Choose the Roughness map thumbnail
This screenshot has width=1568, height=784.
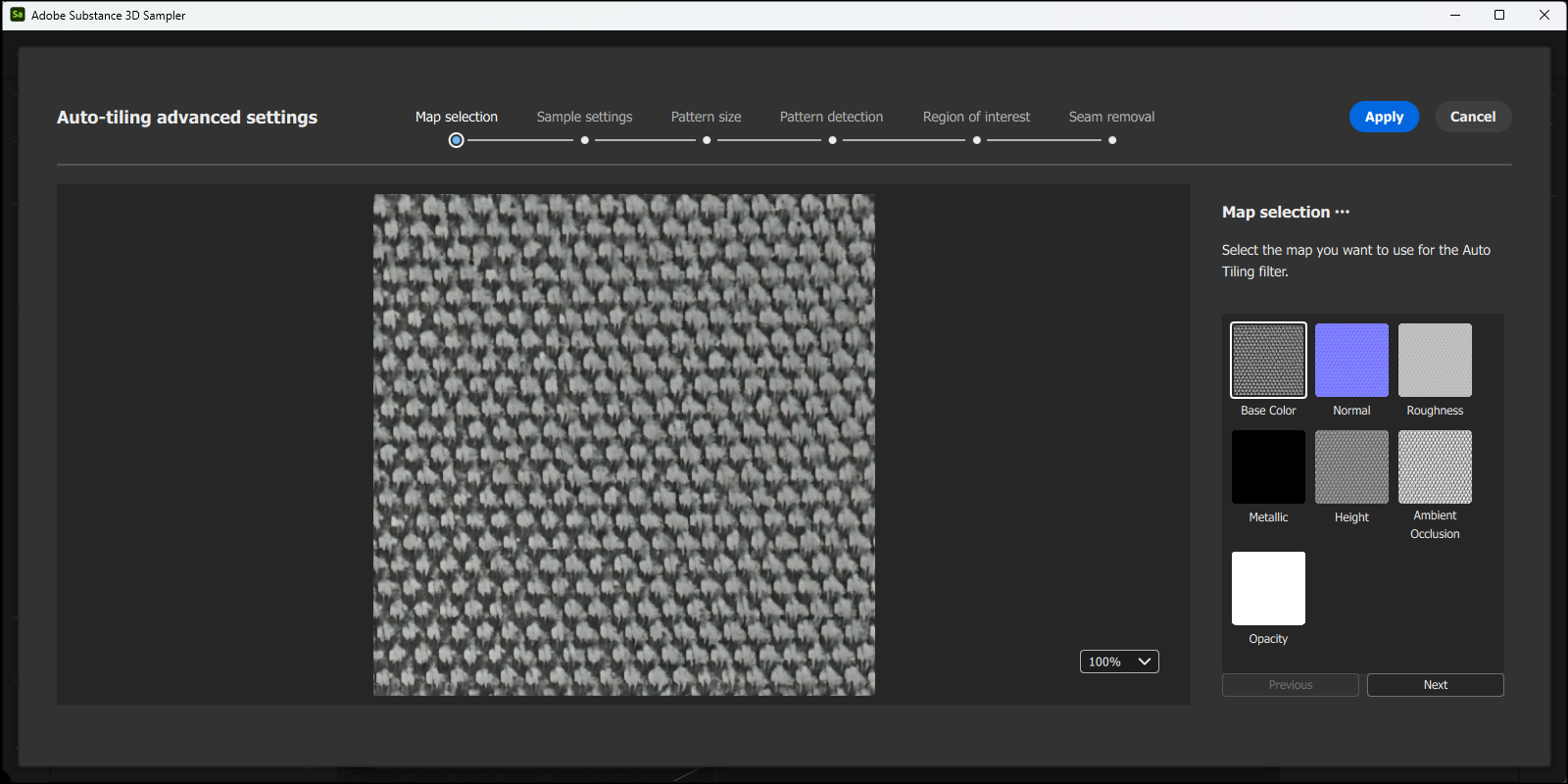coord(1435,360)
